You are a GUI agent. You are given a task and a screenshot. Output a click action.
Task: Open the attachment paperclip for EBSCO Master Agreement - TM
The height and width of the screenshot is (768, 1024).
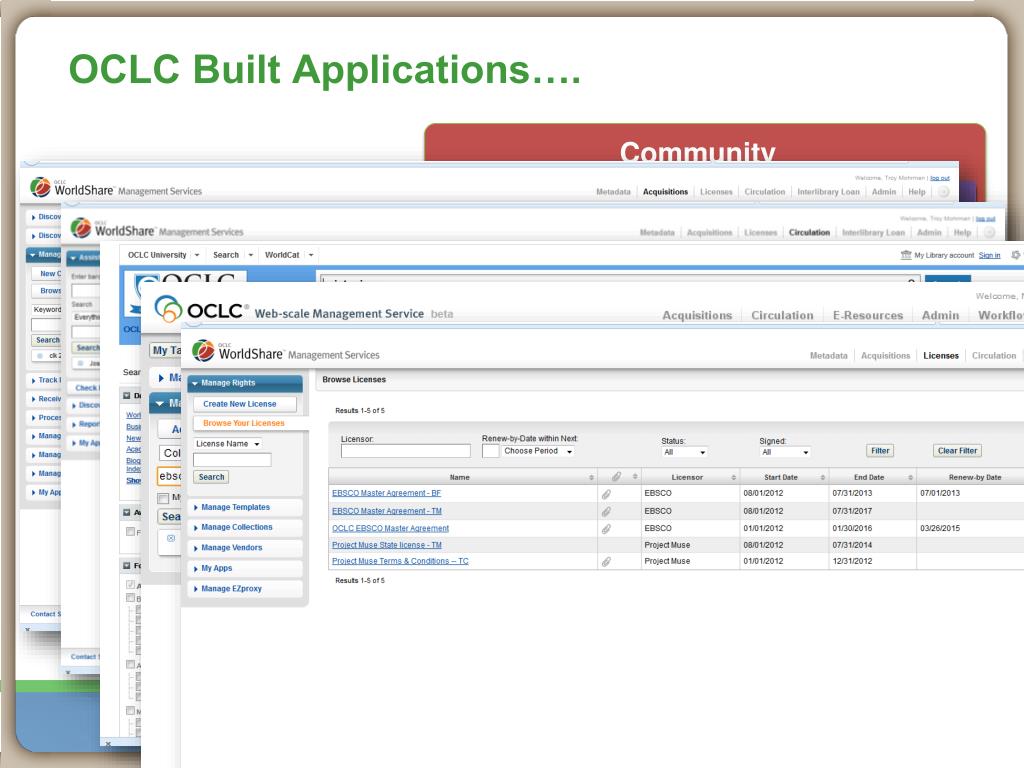[x=606, y=511]
